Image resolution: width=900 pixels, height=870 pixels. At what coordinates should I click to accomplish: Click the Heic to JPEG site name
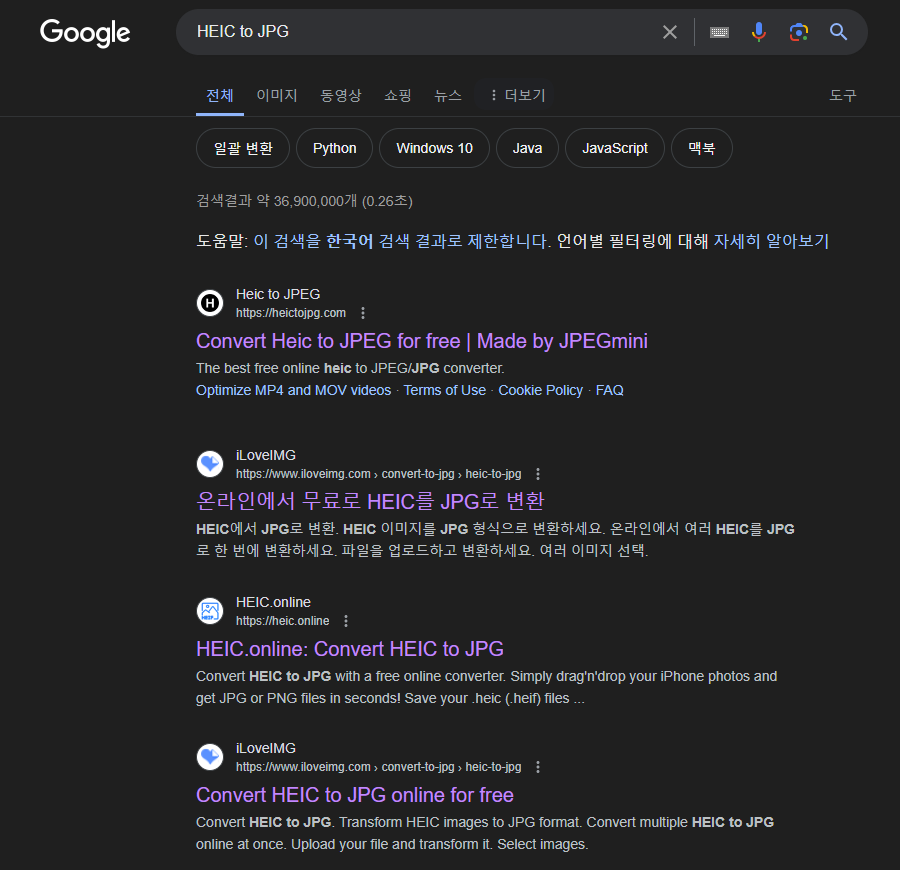(278, 294)
